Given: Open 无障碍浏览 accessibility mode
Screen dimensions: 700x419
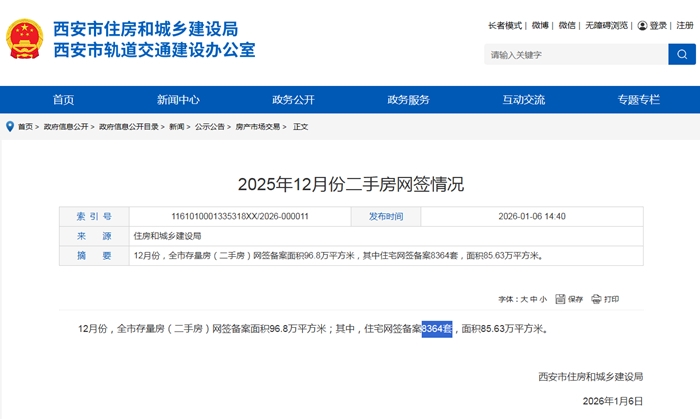Looking at the screenshot, I should point(606,25).
